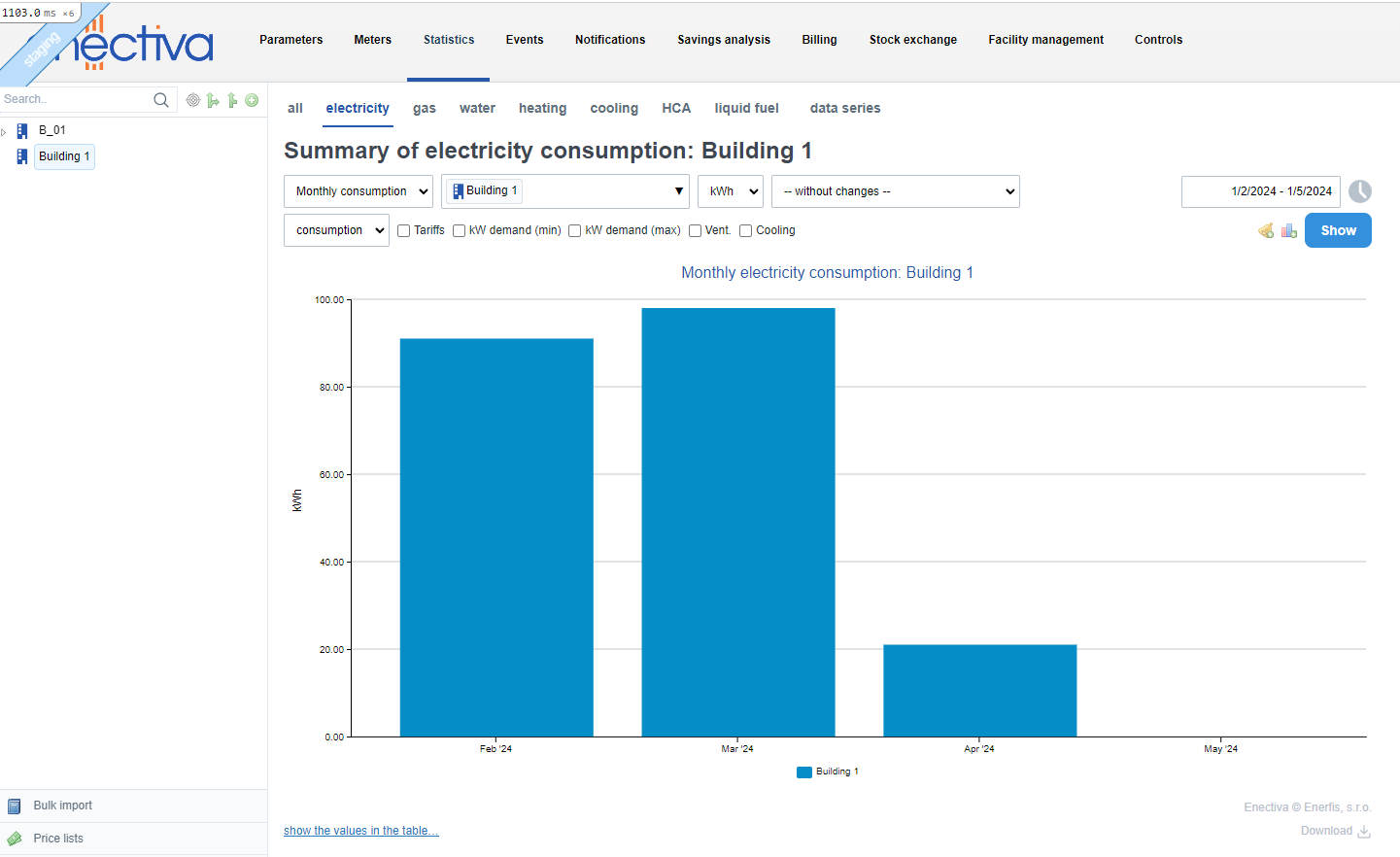Screen dimensions: 1400x857
Task: Click the date range input field
Action: tap(1260, 191)
